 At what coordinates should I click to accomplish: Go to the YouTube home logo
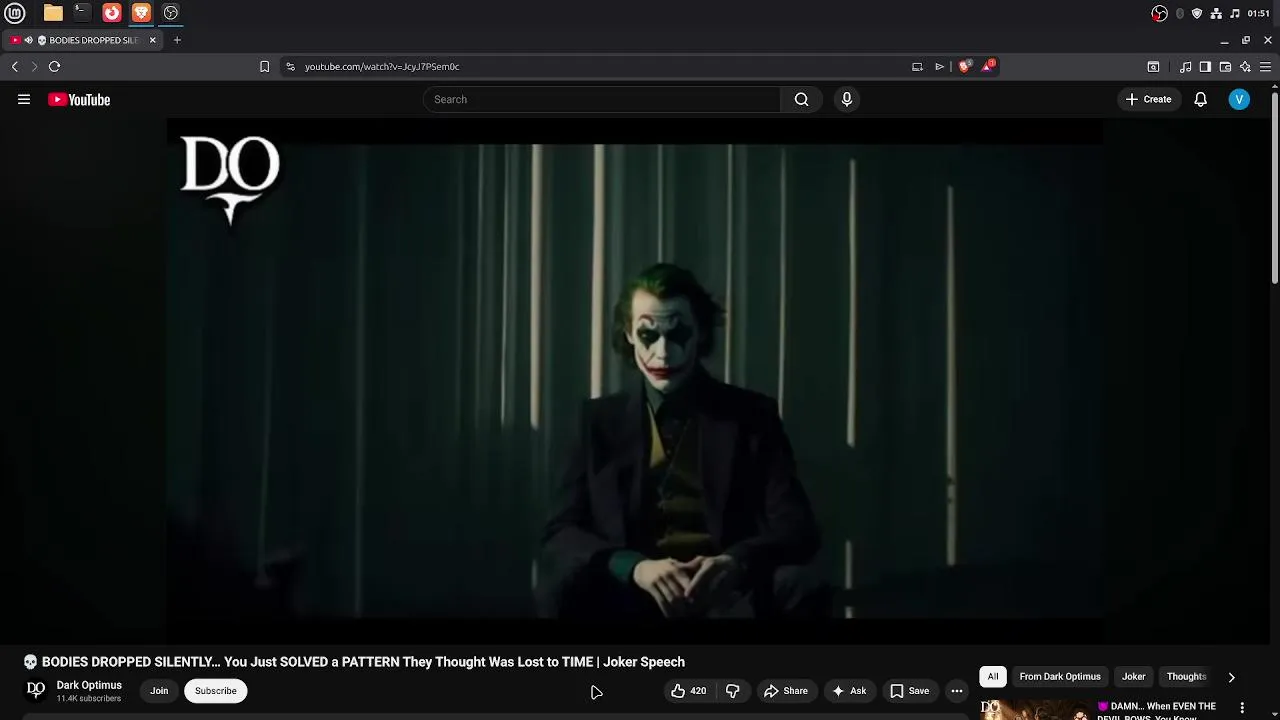[x=79, y=99]
